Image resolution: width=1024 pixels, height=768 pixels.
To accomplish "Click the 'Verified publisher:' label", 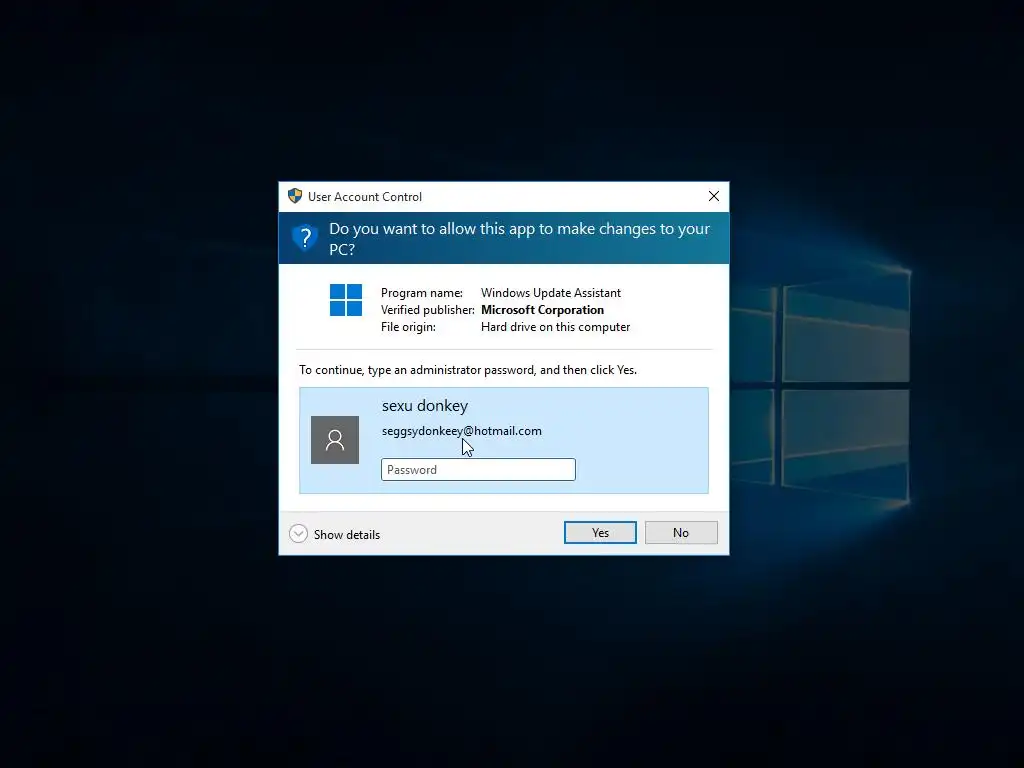I will [428, 310].
